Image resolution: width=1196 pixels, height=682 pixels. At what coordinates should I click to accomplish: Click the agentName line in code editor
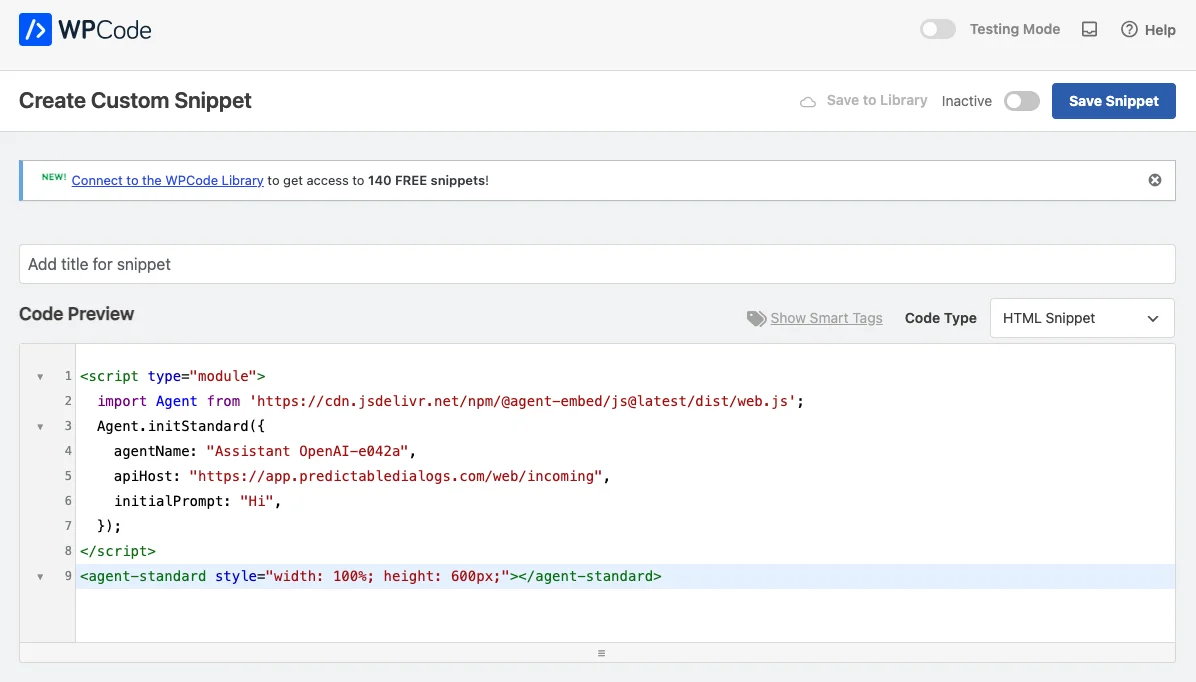265,451
